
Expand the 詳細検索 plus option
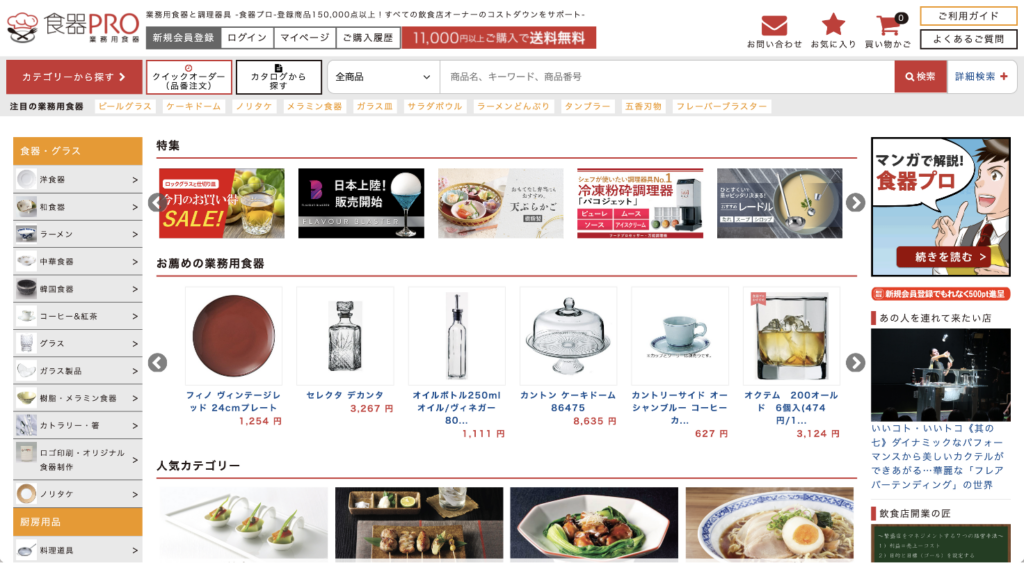pyautogui.click(x=982, y=76)
